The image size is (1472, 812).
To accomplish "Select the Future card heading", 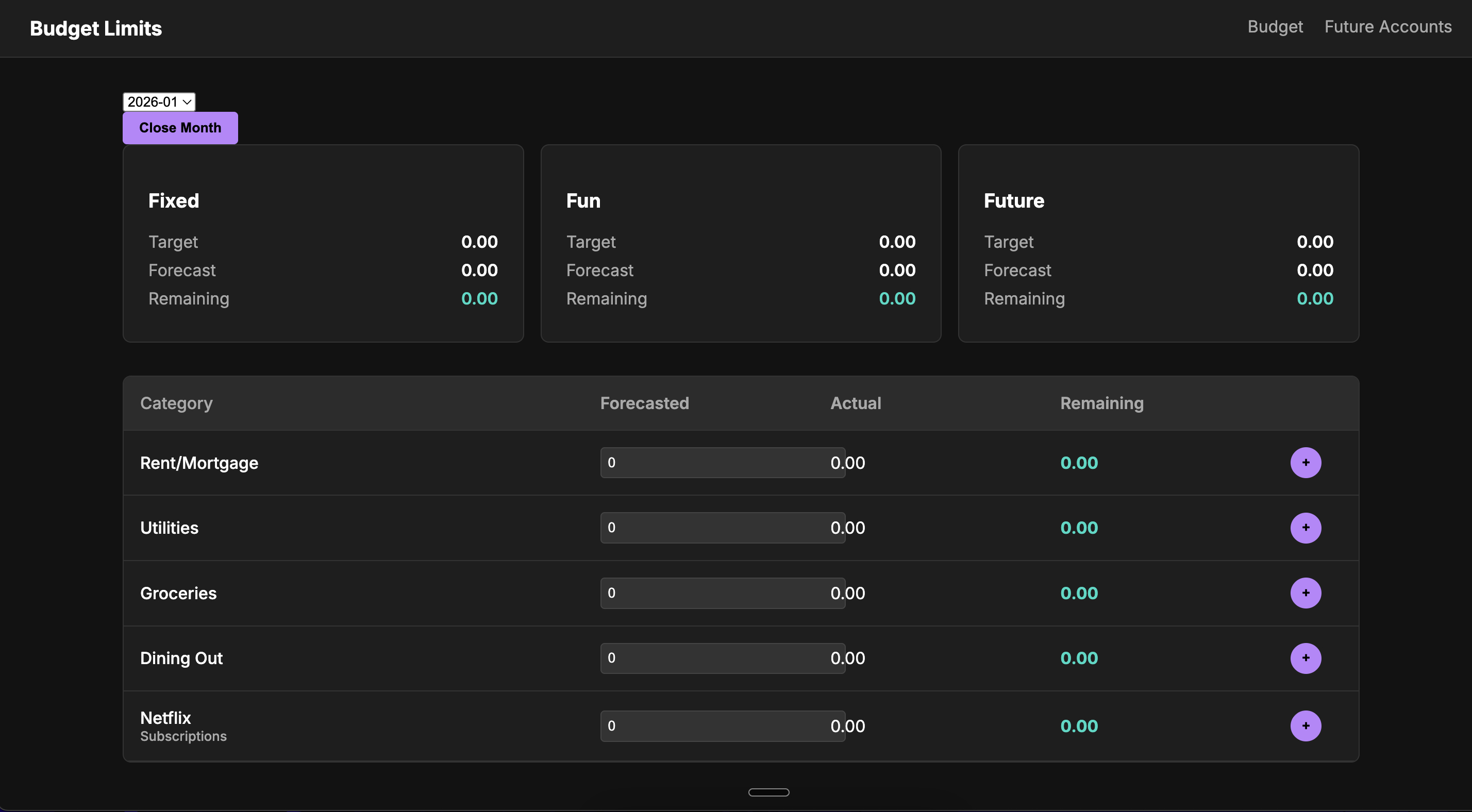I will (x=1014, y=200).
